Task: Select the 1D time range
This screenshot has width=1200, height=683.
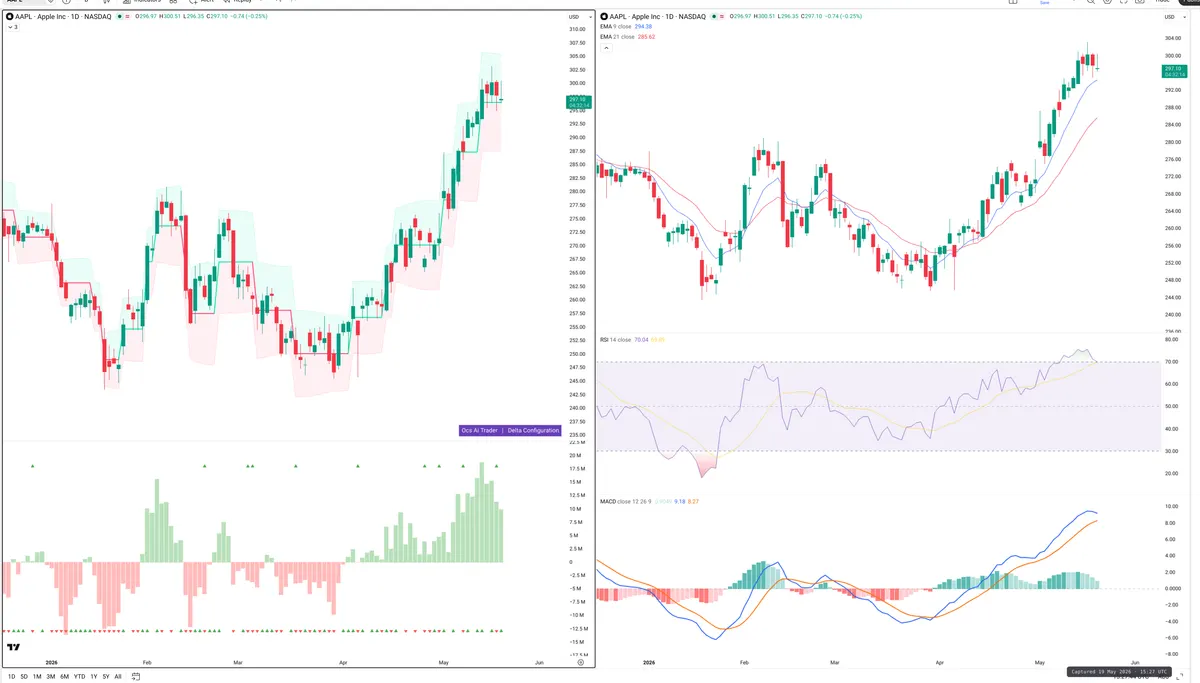Action: click(11, 677)
